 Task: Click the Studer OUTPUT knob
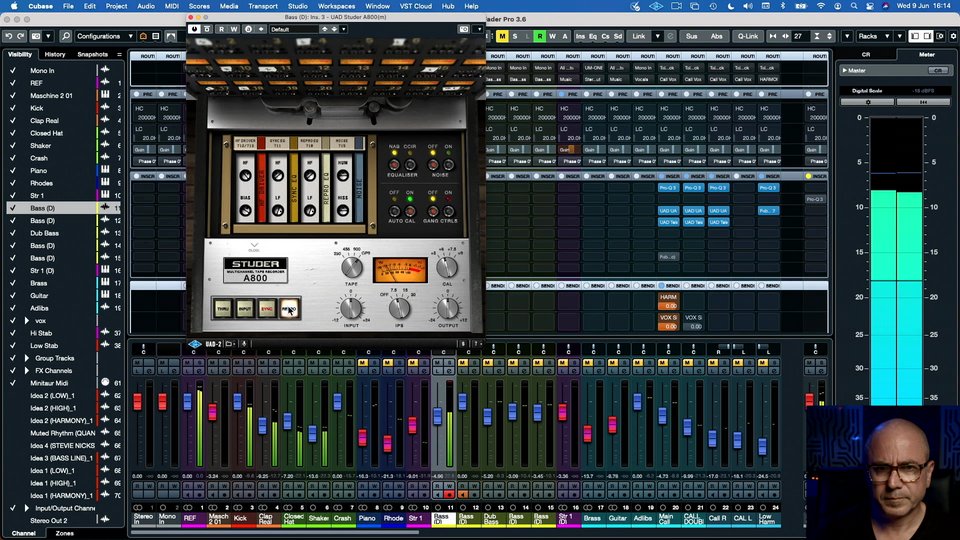pos(448,307)
